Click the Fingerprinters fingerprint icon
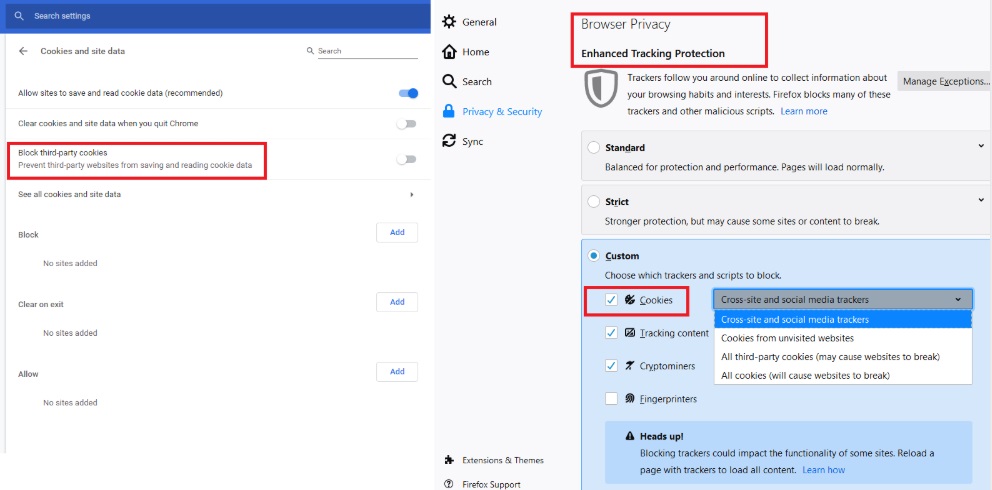This screenshot has height=490, width=992. (x=630, y=399)
